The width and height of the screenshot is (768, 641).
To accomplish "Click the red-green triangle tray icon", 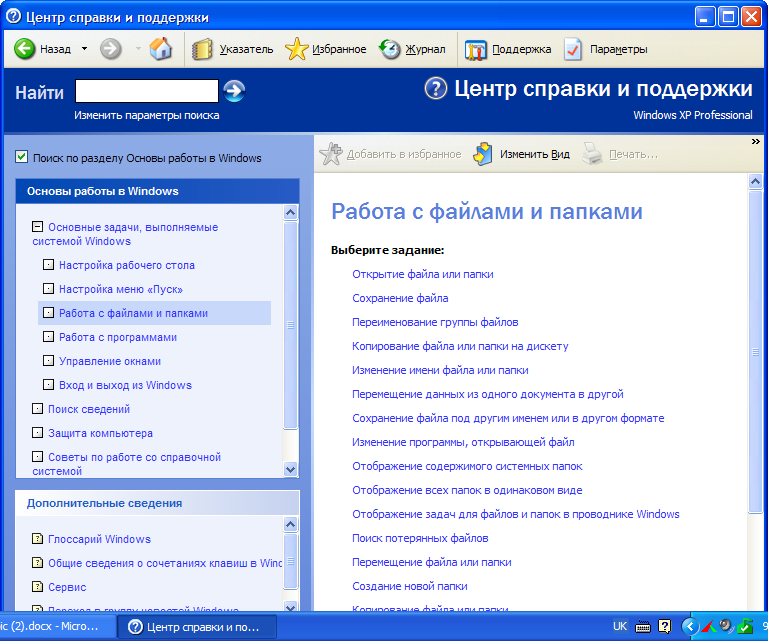I will pos(709,626).
